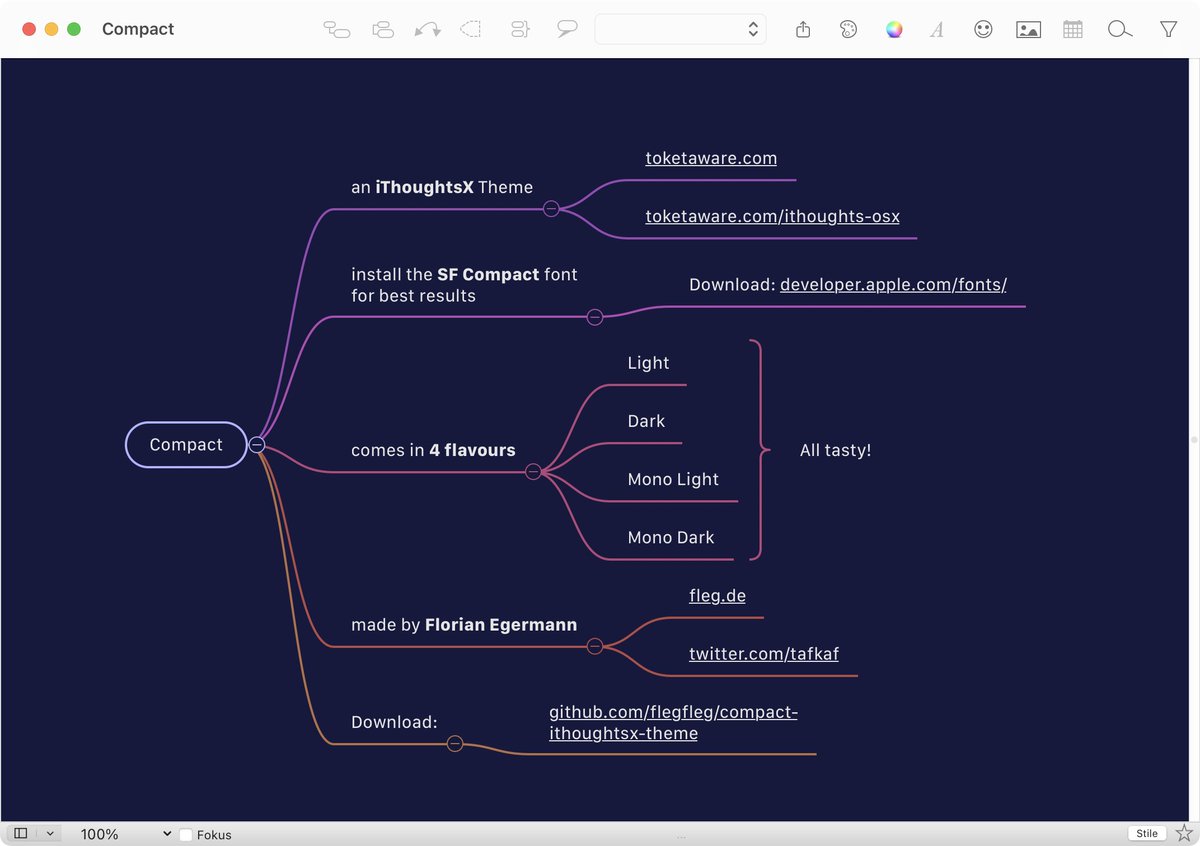Open the Stile styles button
Screen dimensions: 1200x846
coord(1147,833)
